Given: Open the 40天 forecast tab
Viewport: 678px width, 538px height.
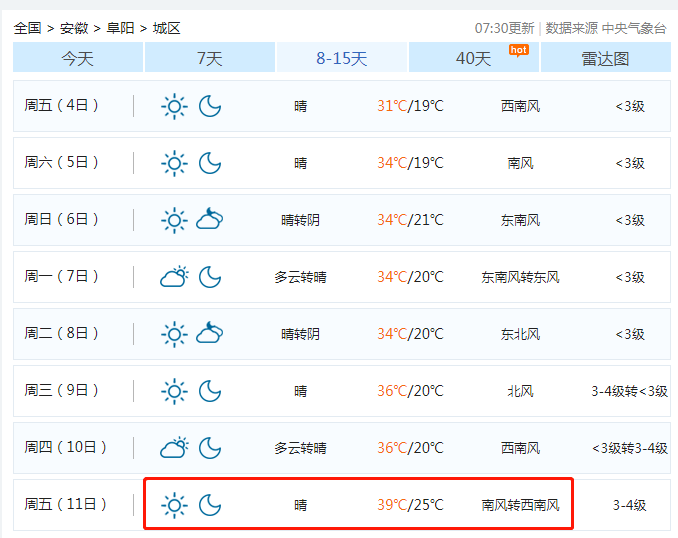Looking at the screenshot, I should click(x=473, y=58).
